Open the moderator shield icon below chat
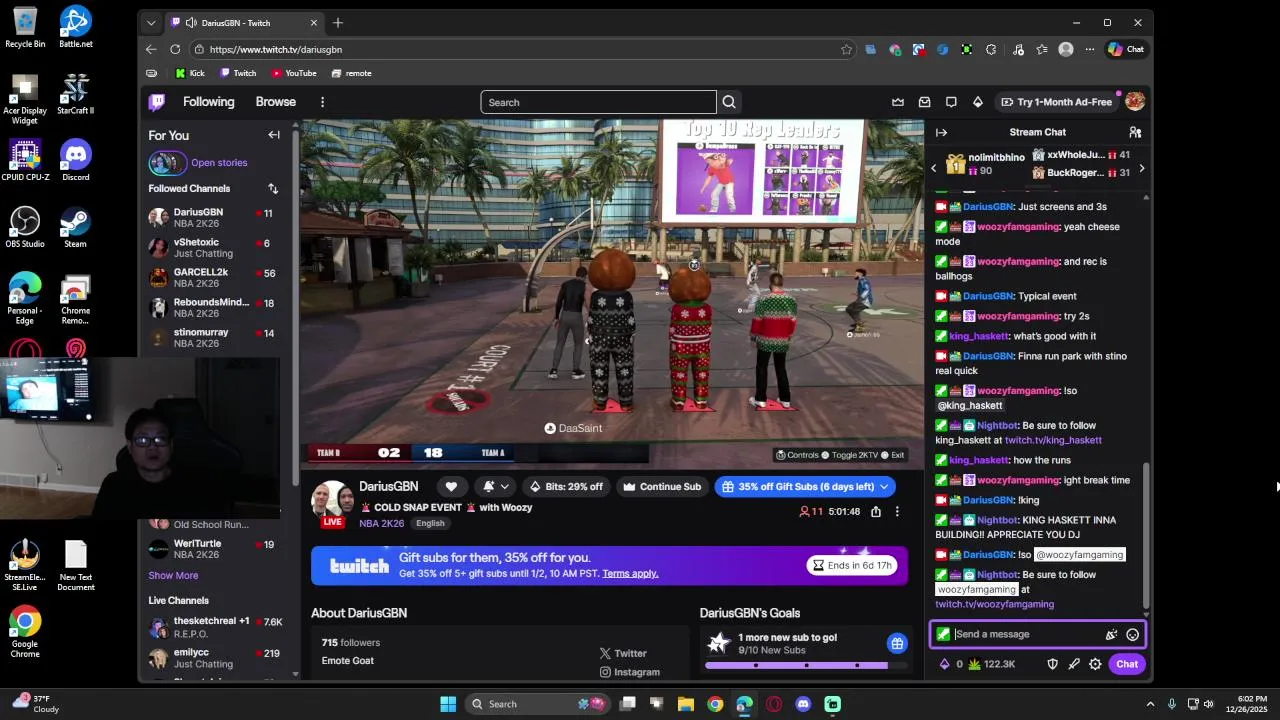Viewport: 1280px width, 720px height. [x=1052, y=664]
